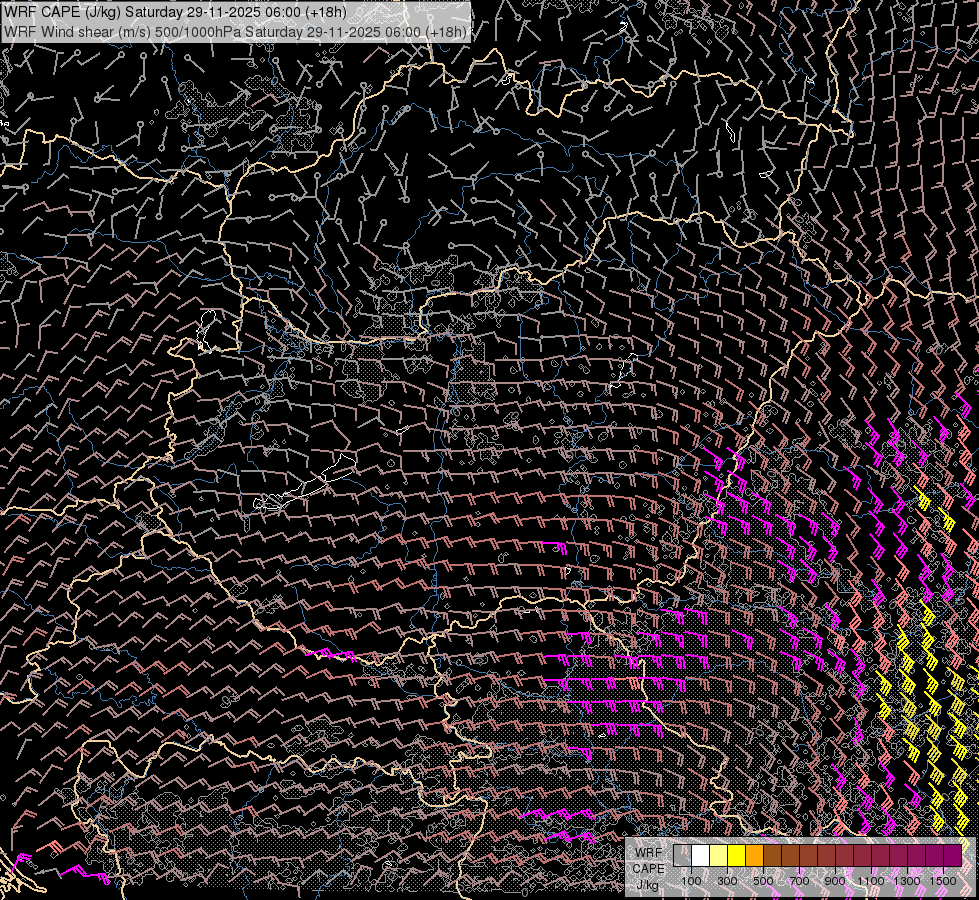Click the J/kg unit label in legend
The height and width of the screenshot is (900, 979).
[647, 885]
